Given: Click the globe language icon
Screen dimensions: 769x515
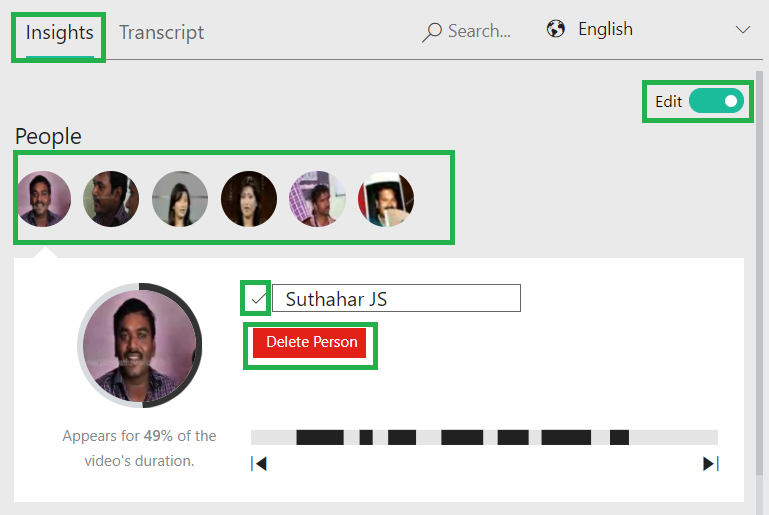Looking at the screenshot, I should point(556,29).
